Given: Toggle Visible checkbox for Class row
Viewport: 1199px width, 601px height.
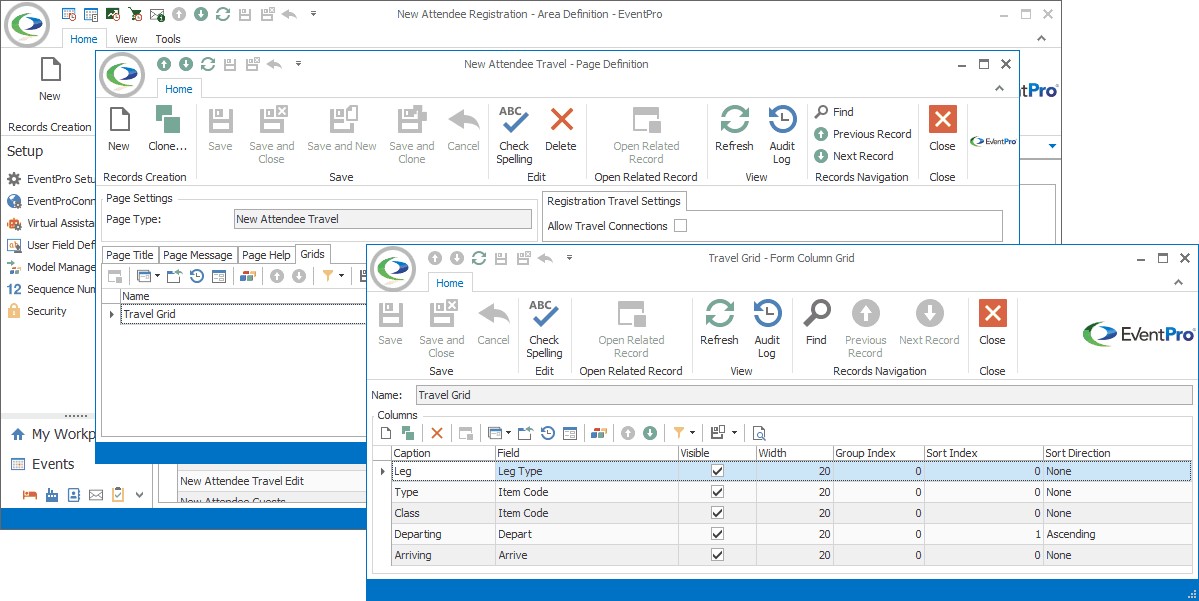Looking at the screenshot, I should [x=717, y=513].
